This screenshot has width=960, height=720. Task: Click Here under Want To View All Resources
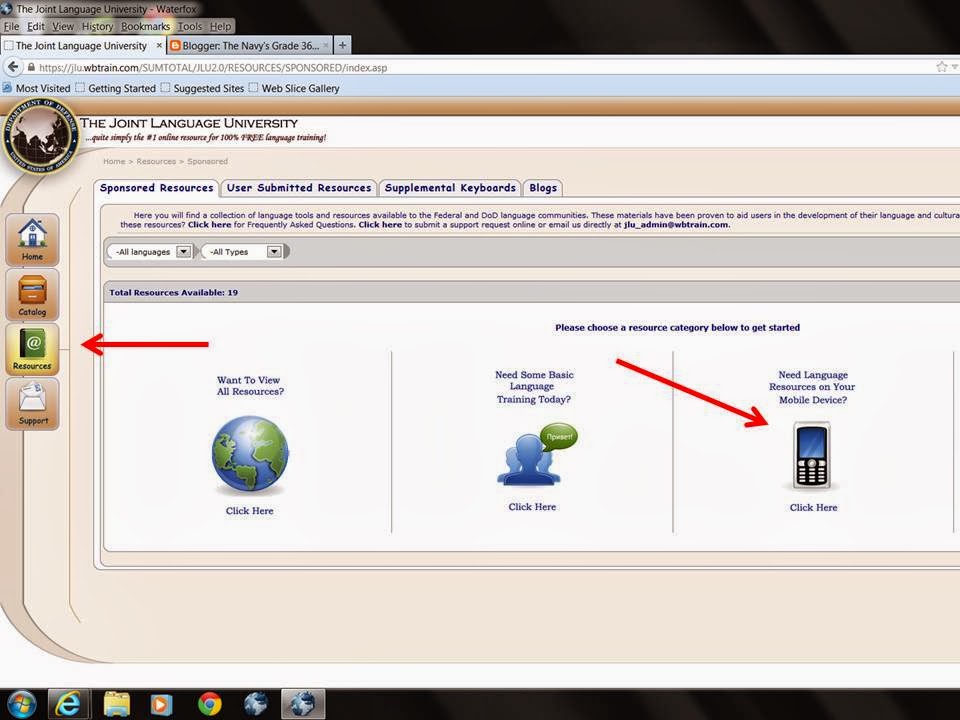pyautogui.click(x=249, y=511)
